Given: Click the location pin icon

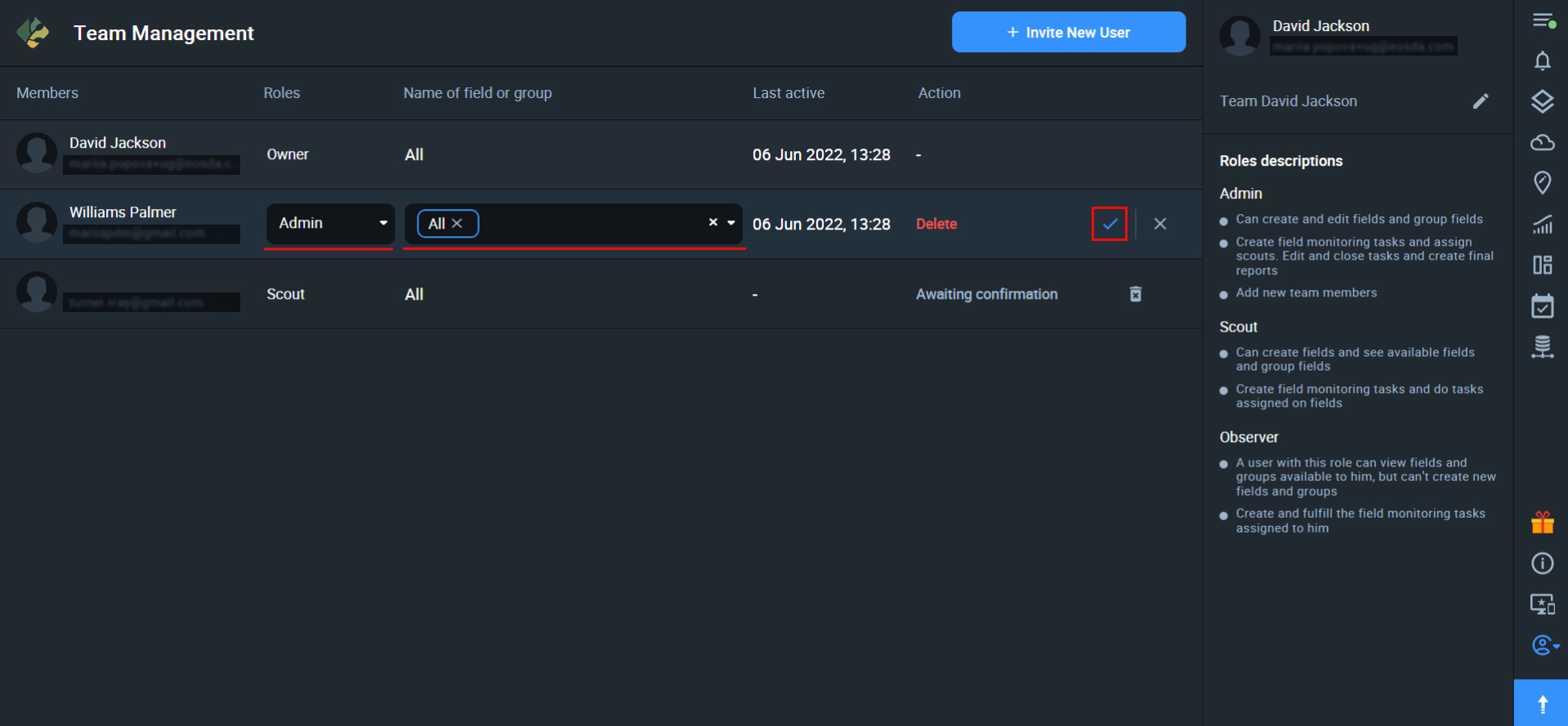Looking at the screenshot, I should (1542, 183).
